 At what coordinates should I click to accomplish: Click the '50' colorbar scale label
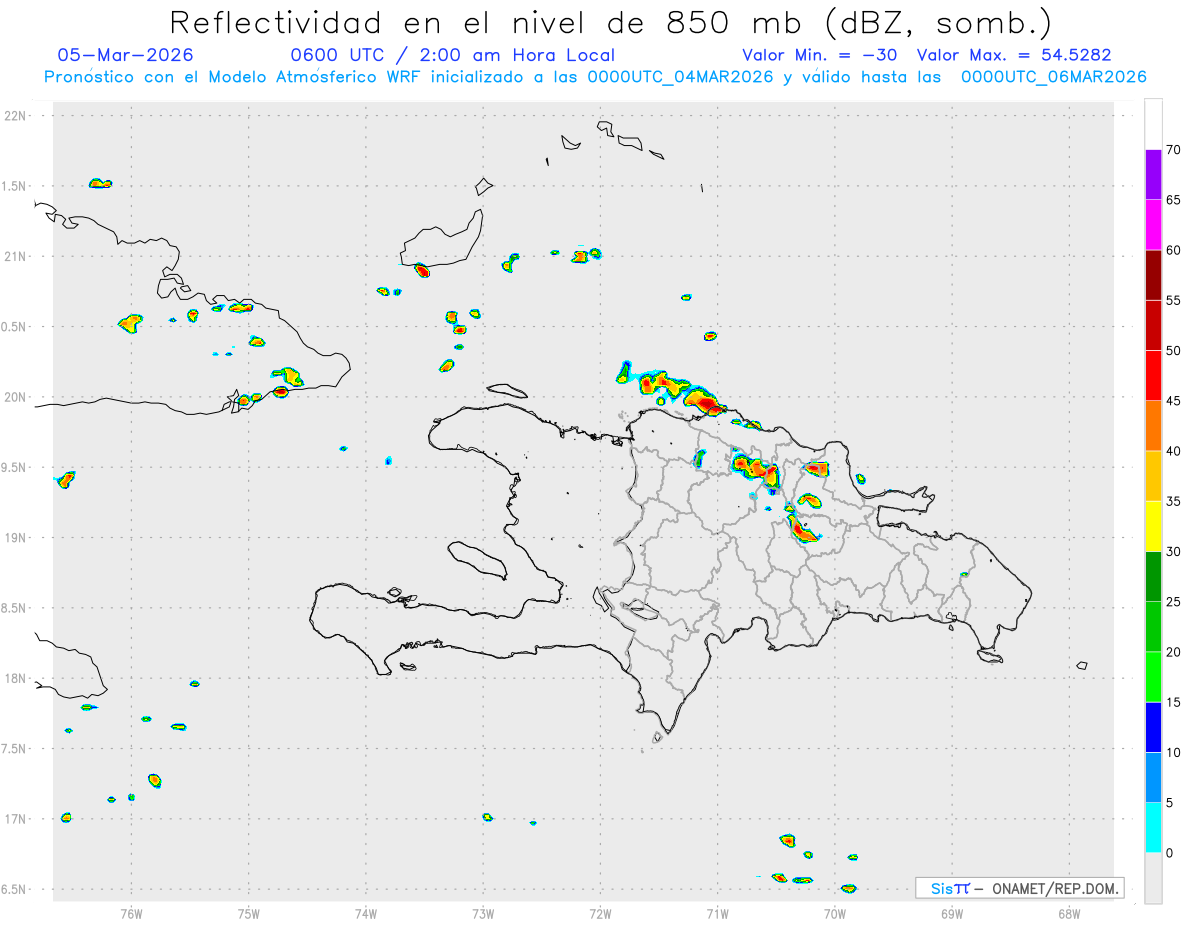click(x=1174, y=351)
